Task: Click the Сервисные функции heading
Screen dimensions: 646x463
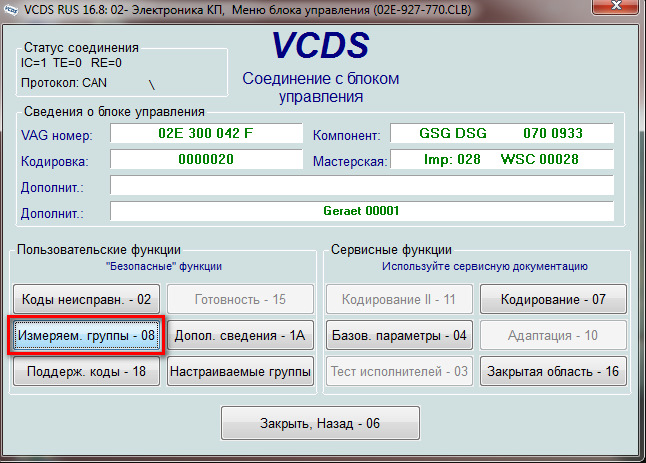Action: (391, 250)
